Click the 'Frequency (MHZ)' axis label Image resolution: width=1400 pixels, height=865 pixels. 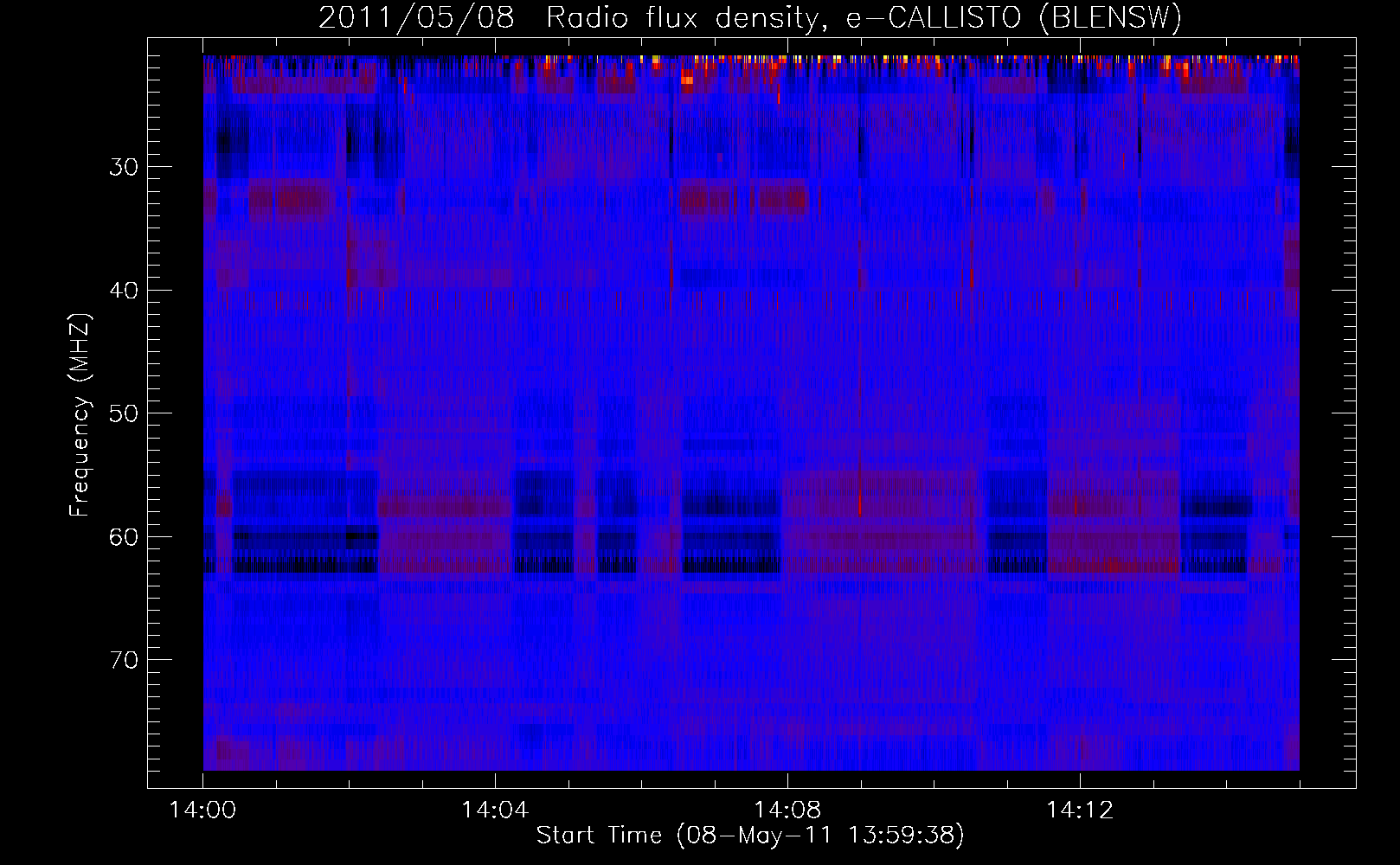80,415
